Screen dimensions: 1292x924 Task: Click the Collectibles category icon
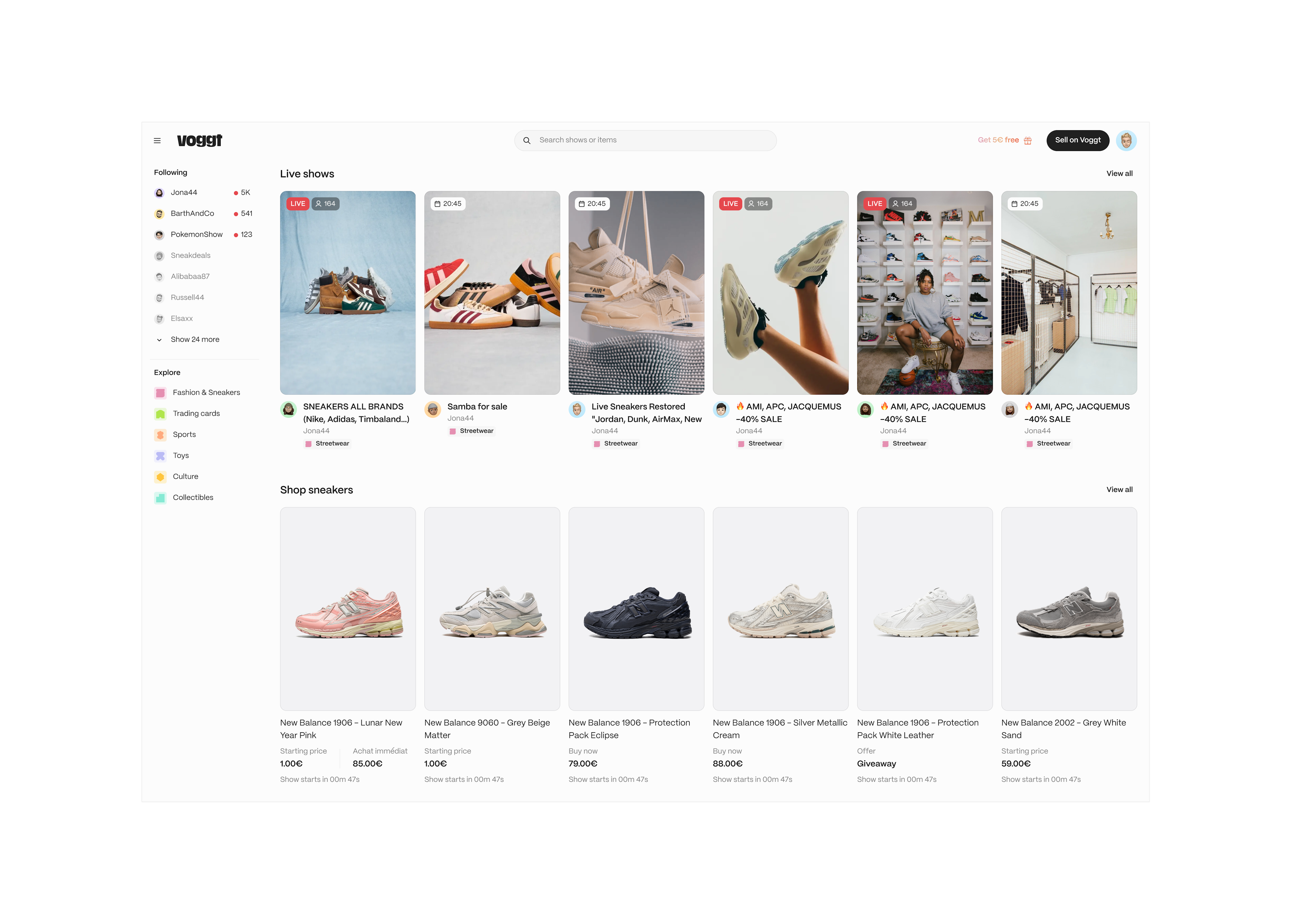tap(160, 498)
